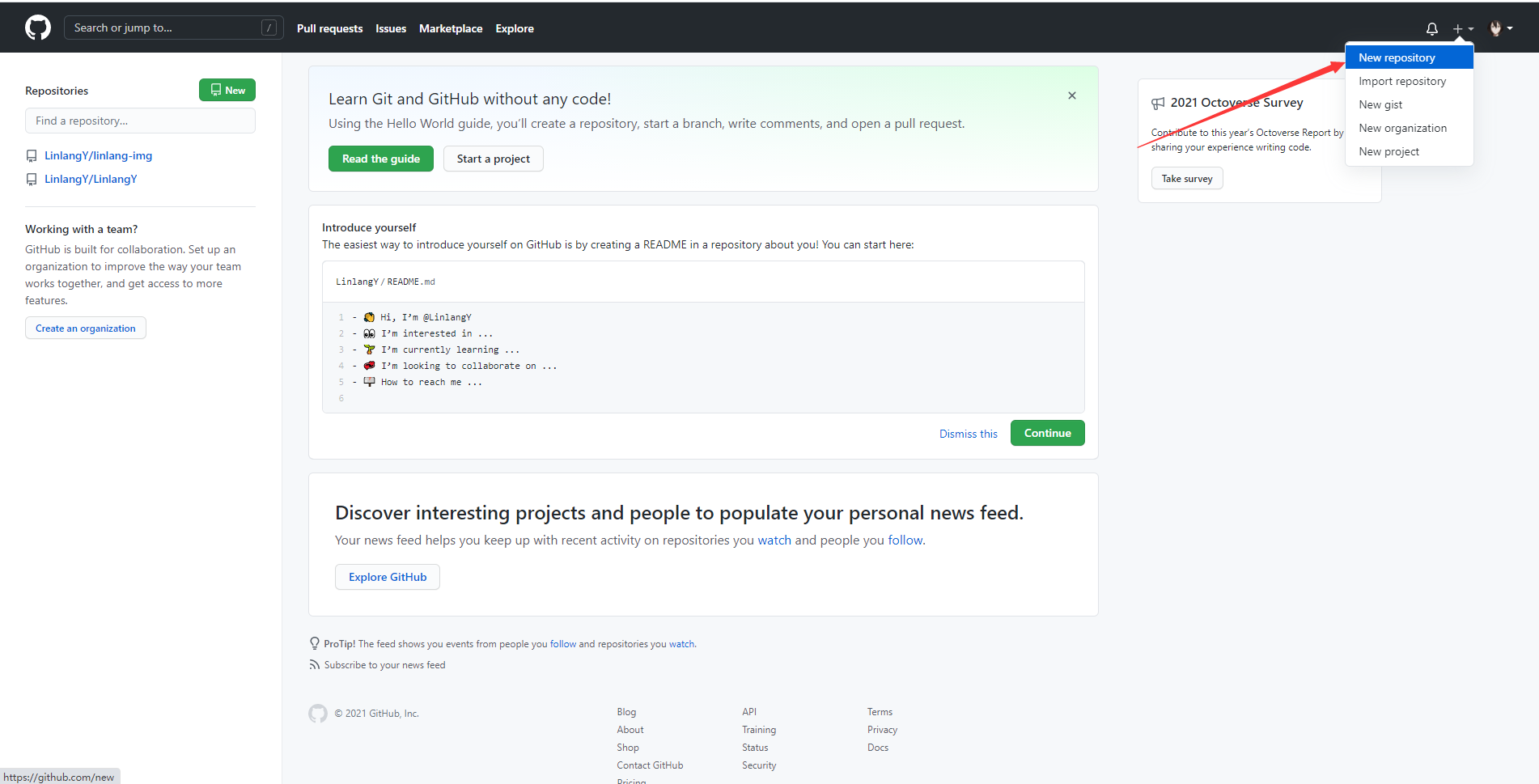The height and width of the screenshot is (784, 1539).
Task: Click the megaphone icon by Octoverse Survey
Action: tap(1158, 103)
